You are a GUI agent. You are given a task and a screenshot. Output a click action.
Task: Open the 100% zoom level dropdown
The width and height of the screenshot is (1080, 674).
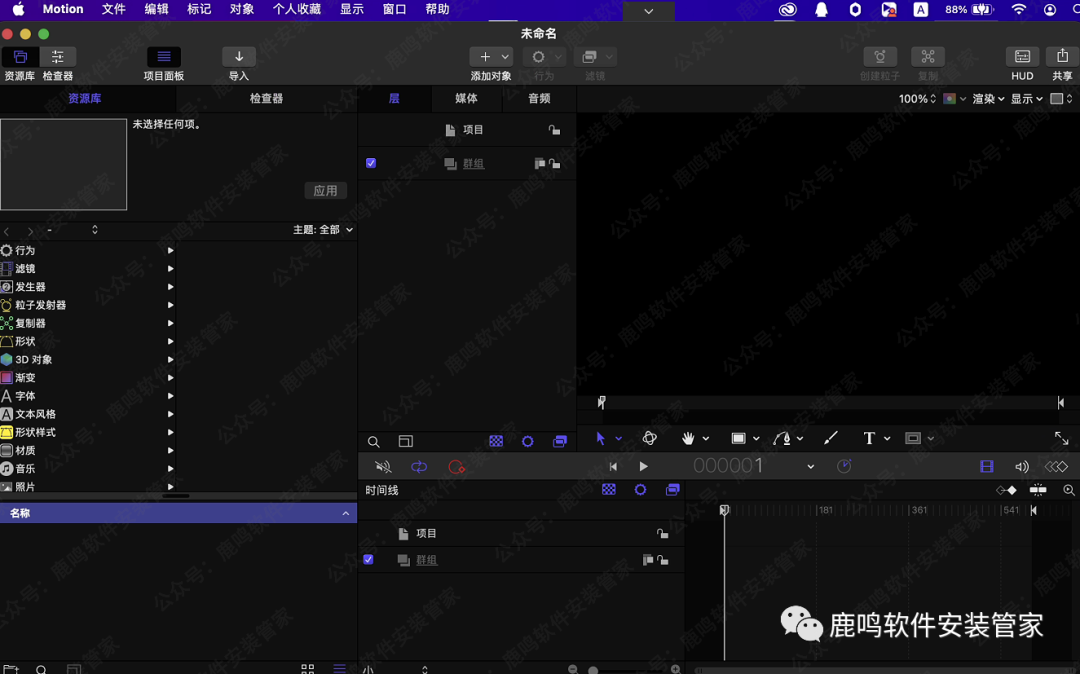click(917, 99)
